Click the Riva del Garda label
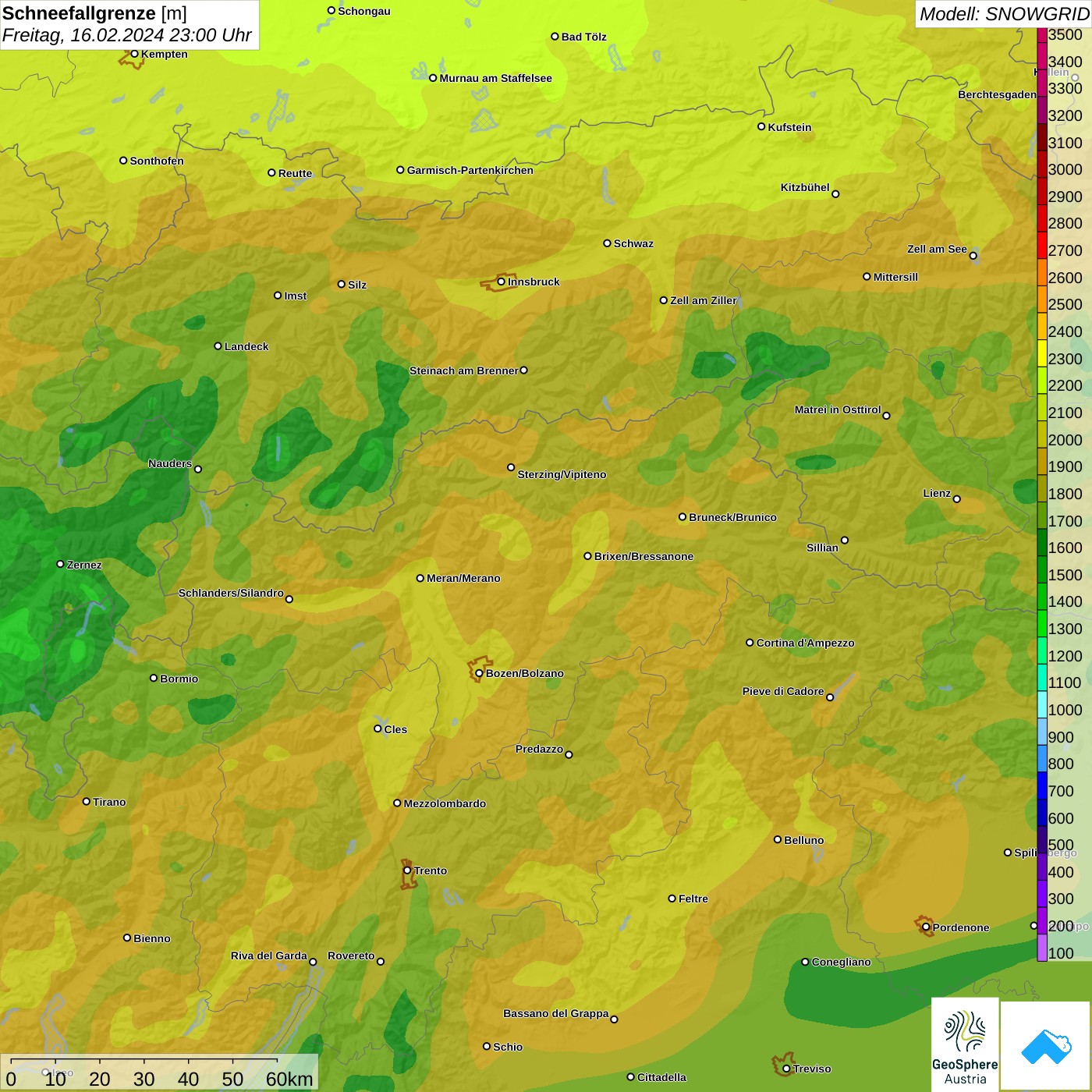The image size is (1092, 1092). [x=269, y=955]
